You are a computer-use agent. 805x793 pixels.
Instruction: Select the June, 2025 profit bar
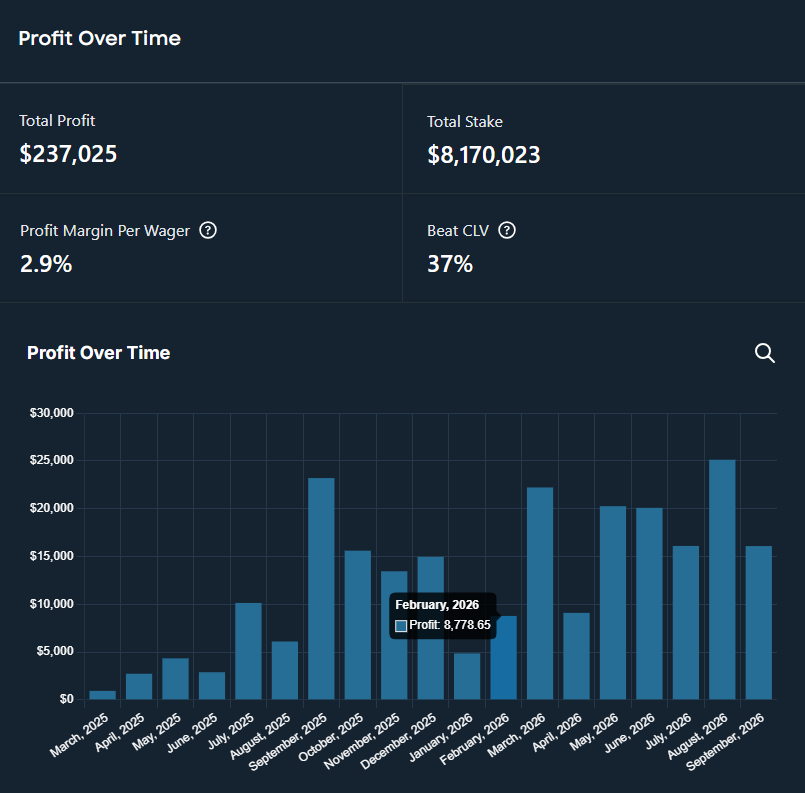tap(212, 686)
